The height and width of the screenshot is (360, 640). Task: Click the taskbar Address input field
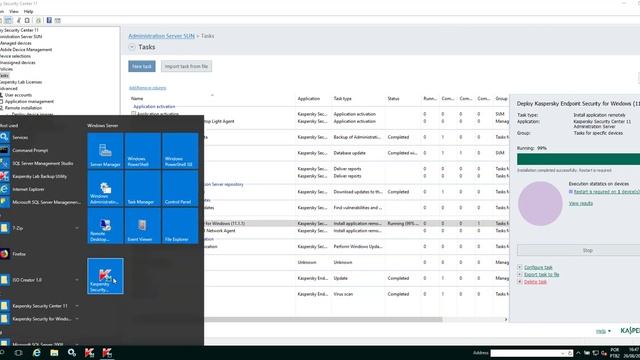pyautogui.click(x=525, y=353)
